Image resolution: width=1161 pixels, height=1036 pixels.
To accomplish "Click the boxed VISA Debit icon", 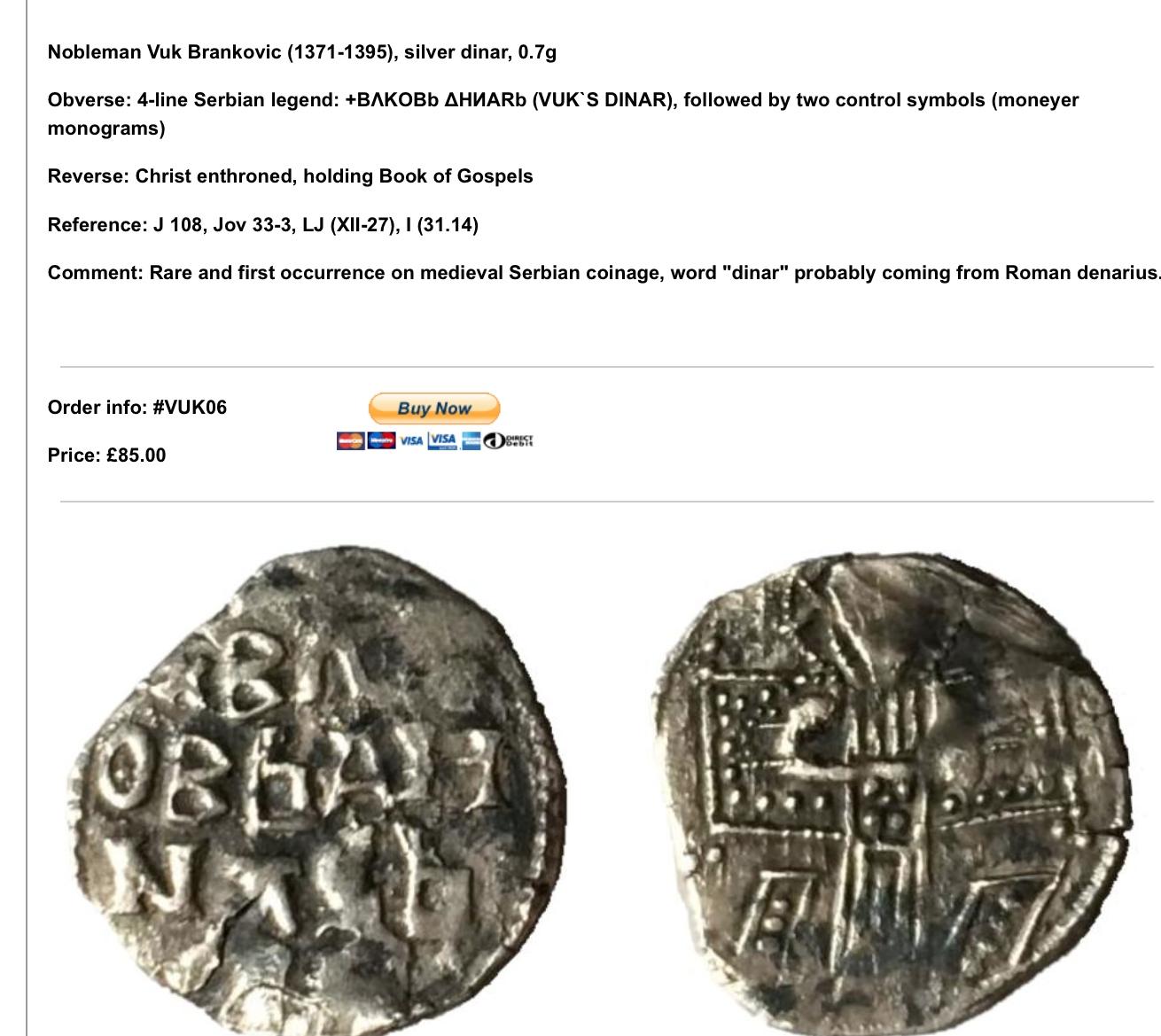I will [442, 440].
